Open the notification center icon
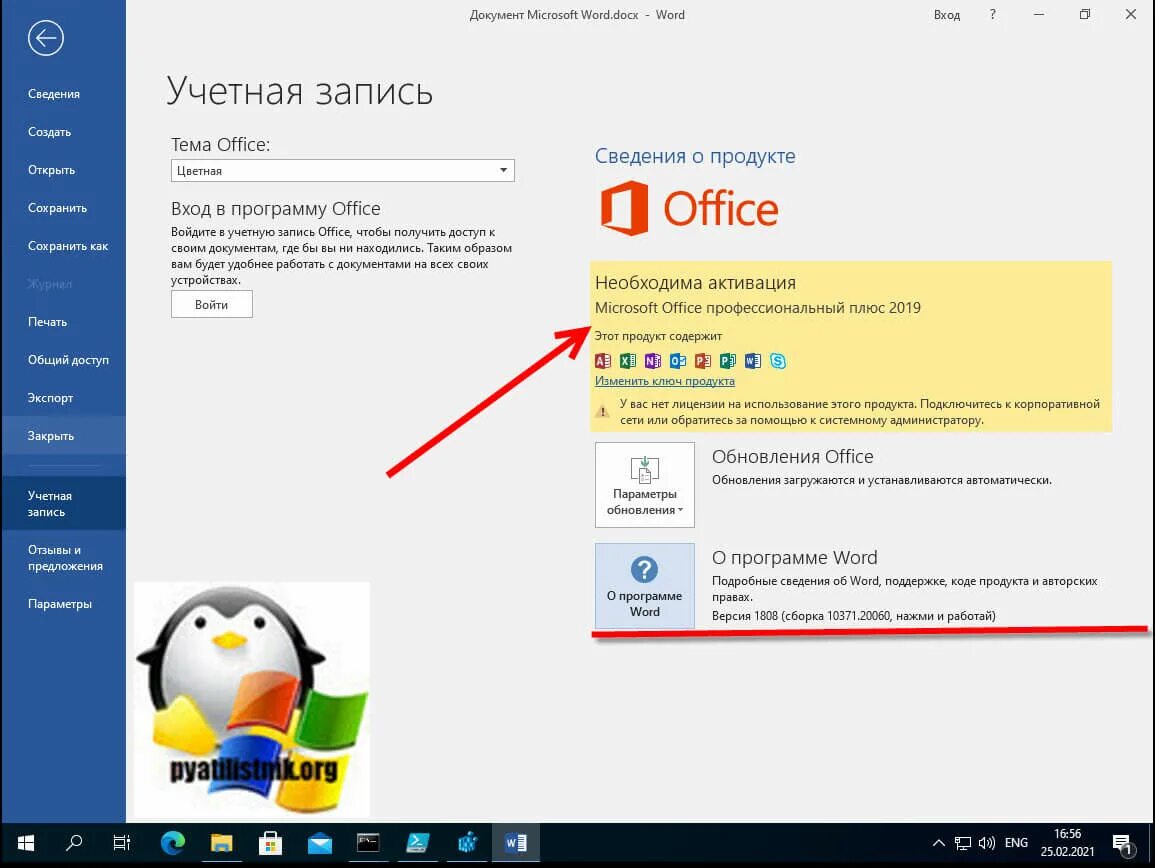Screen dimensions: 1155x868 tap(1123, 844)
